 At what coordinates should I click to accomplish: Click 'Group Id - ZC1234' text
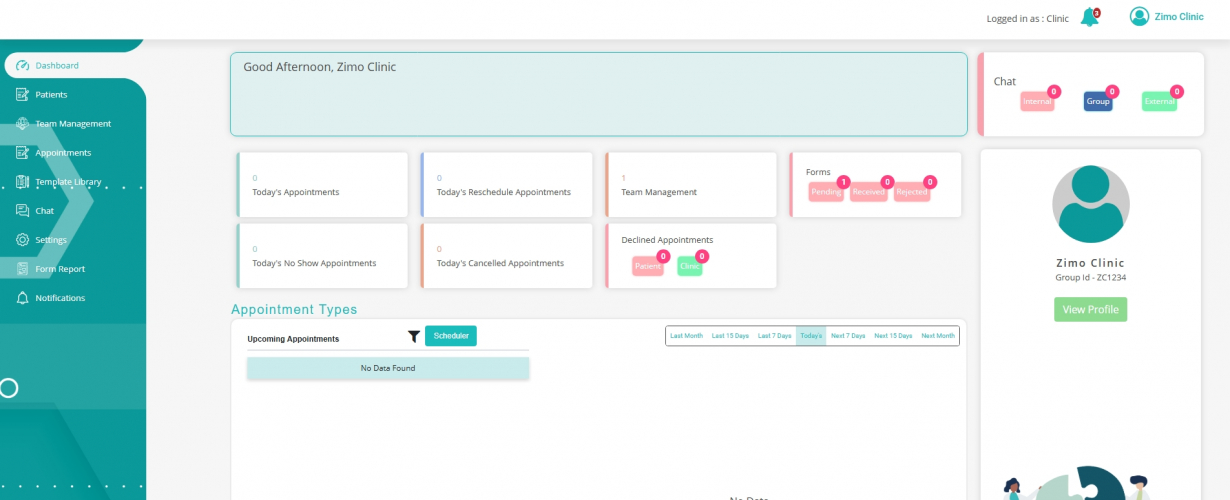pyautogui.click(x=1090, y=277)
